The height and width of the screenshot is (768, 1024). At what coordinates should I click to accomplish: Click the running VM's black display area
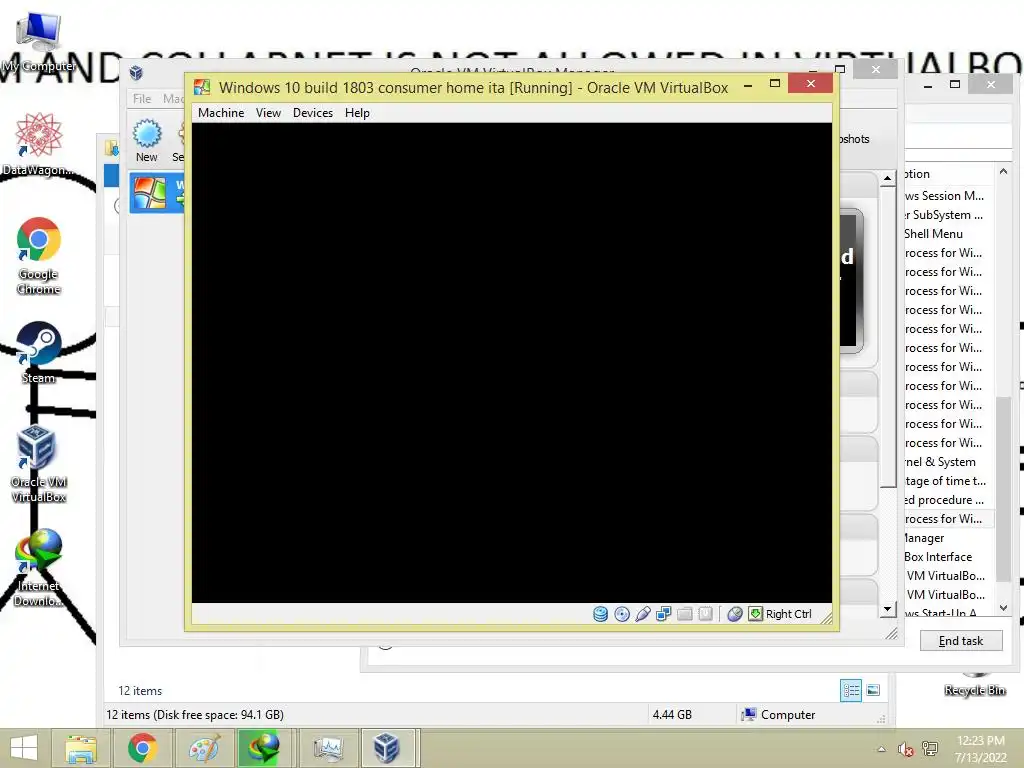[x=511, y=362]
